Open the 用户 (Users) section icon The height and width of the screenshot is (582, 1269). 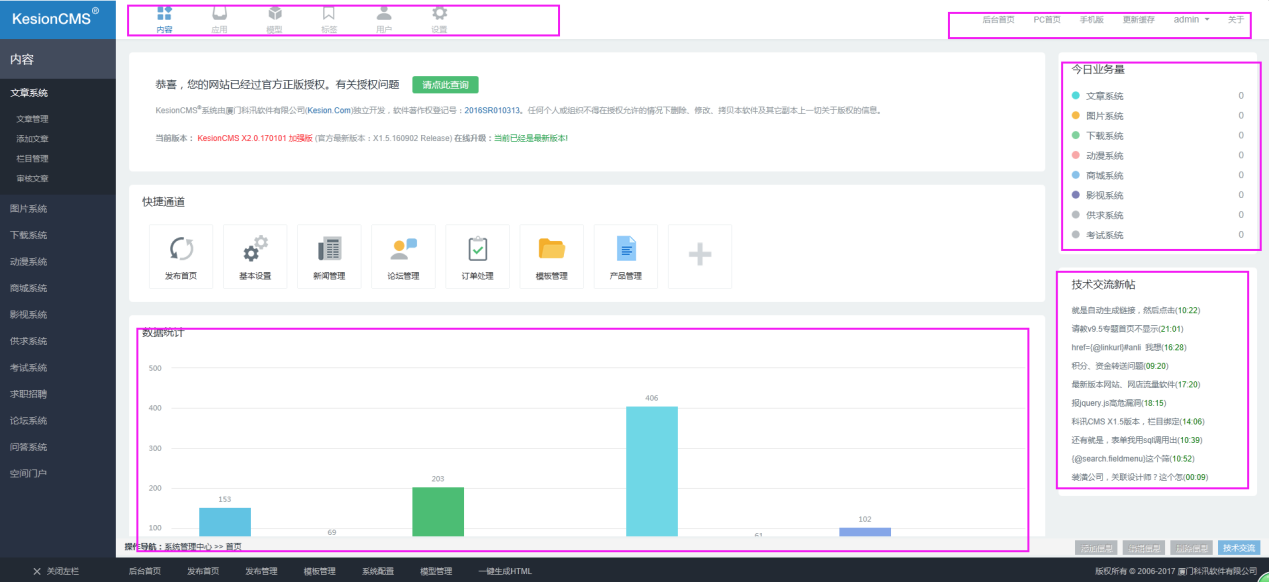pyautogui.click(x=382, y=18)
